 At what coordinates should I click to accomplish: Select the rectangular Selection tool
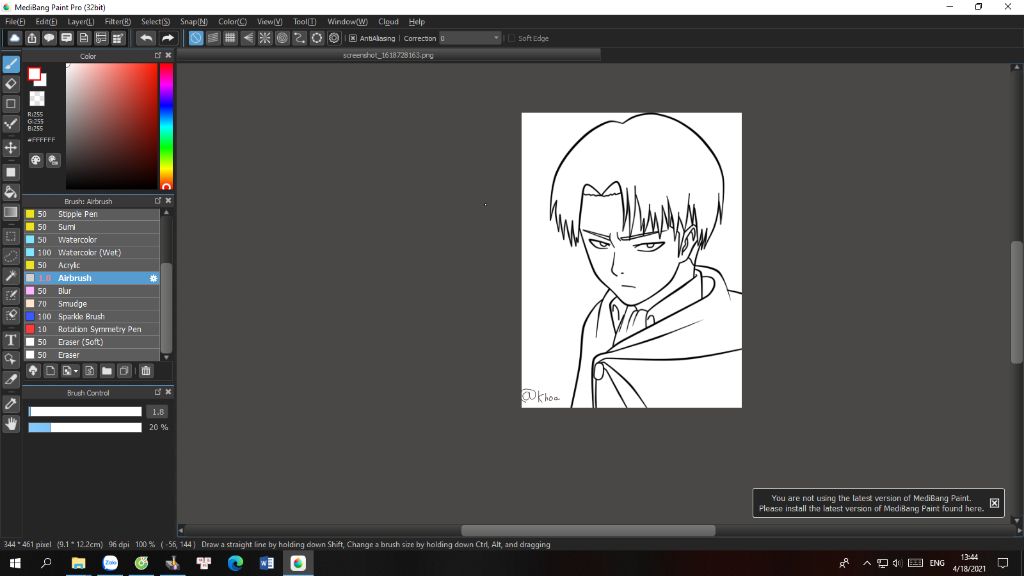pos(11,236)
